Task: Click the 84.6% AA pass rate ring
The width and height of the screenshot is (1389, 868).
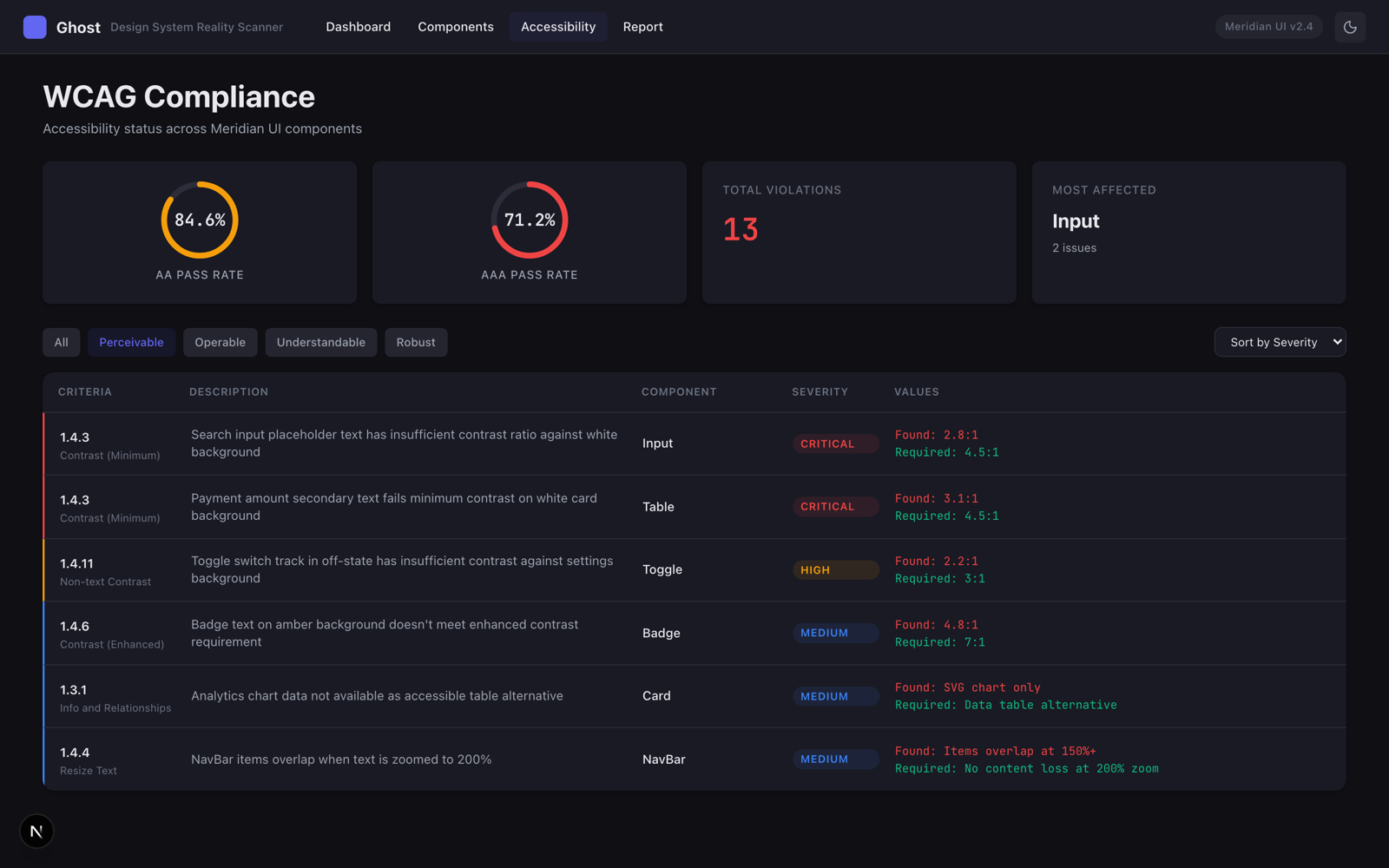Action: [x=199, y=220]
